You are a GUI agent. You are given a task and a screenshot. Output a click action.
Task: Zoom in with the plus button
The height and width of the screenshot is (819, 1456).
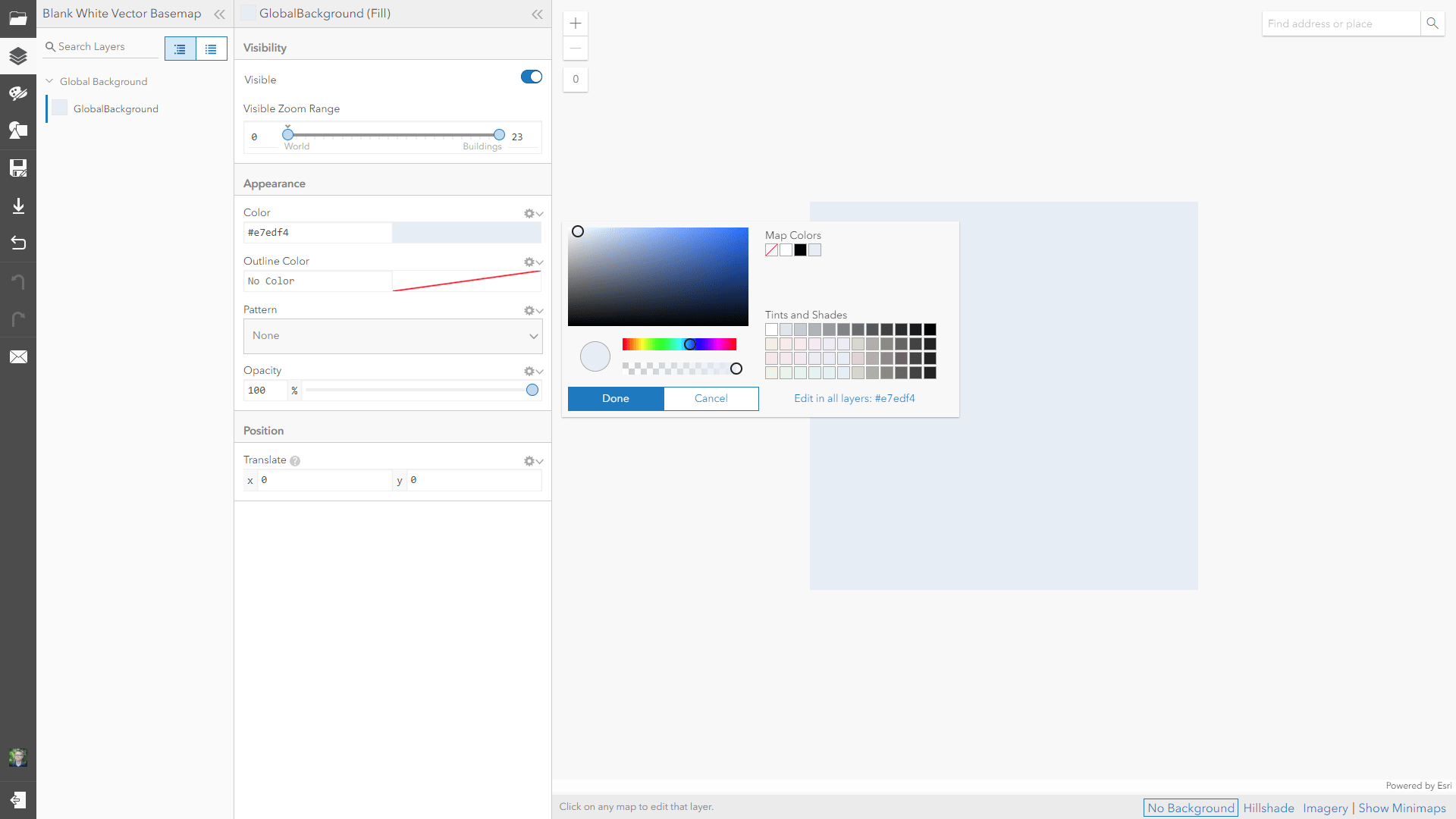pyautogui.click(x=576, y=24)
